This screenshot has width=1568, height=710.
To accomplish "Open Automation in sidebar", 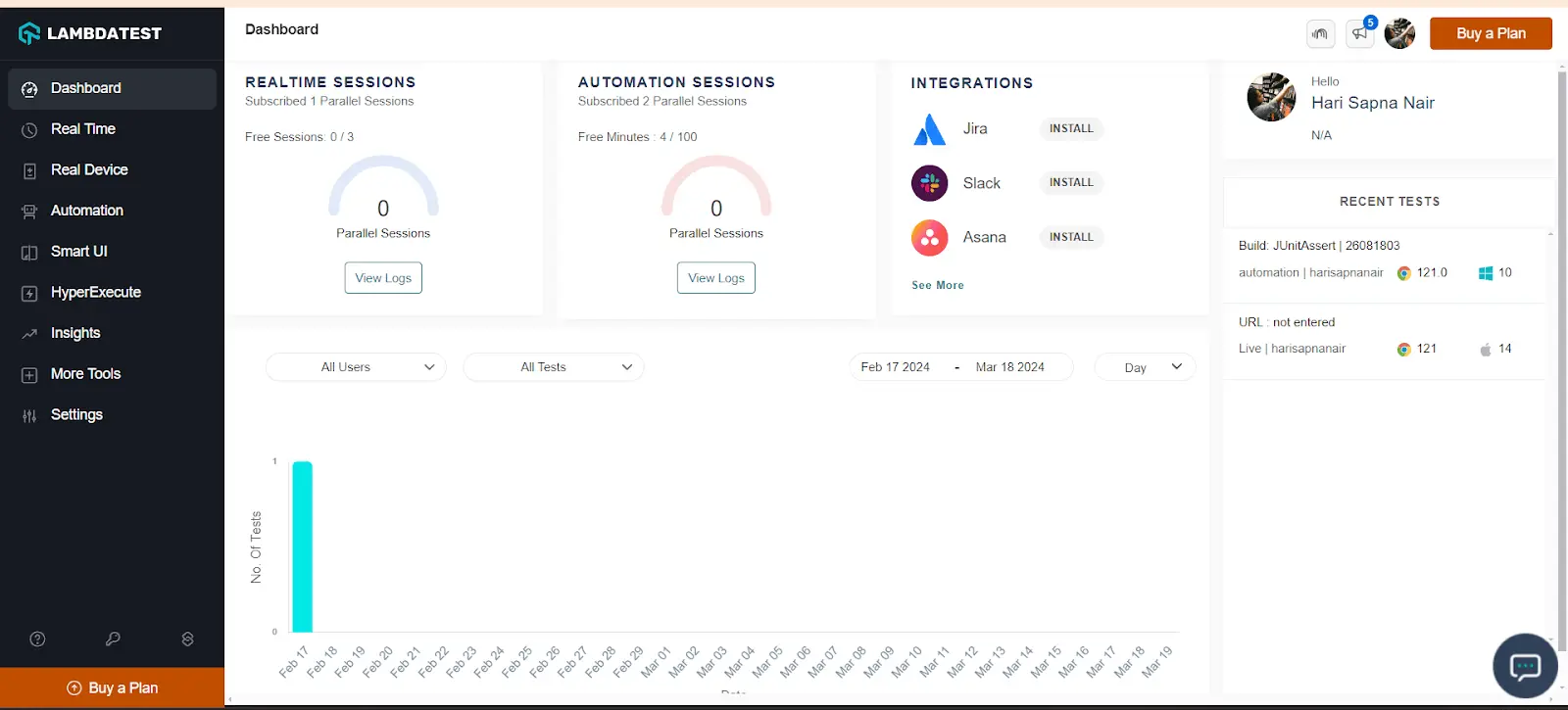I will [112, 211].
